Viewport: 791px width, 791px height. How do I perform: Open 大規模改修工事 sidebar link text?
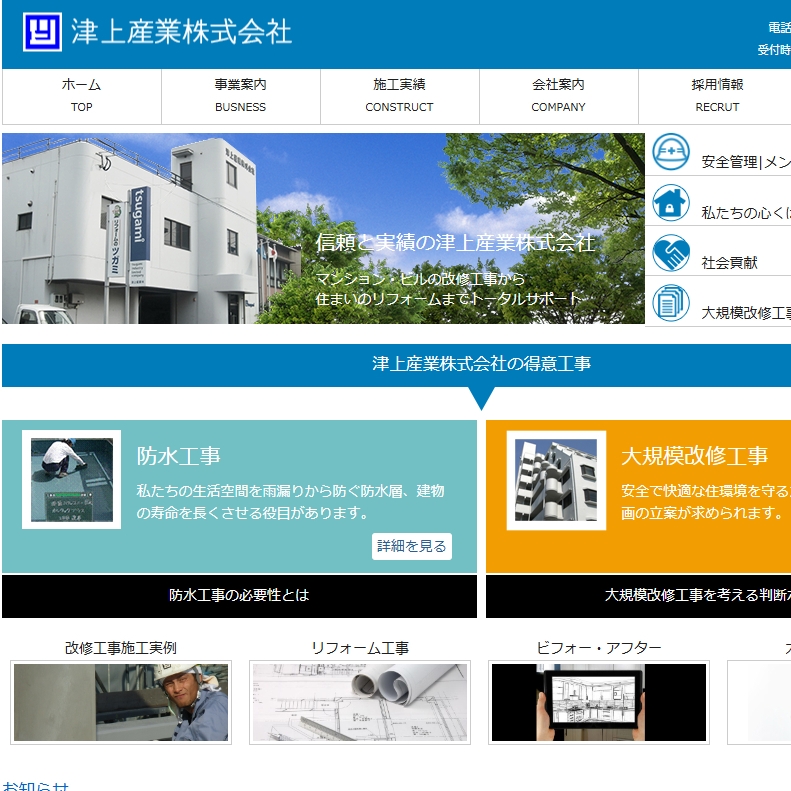coord(746,313)
